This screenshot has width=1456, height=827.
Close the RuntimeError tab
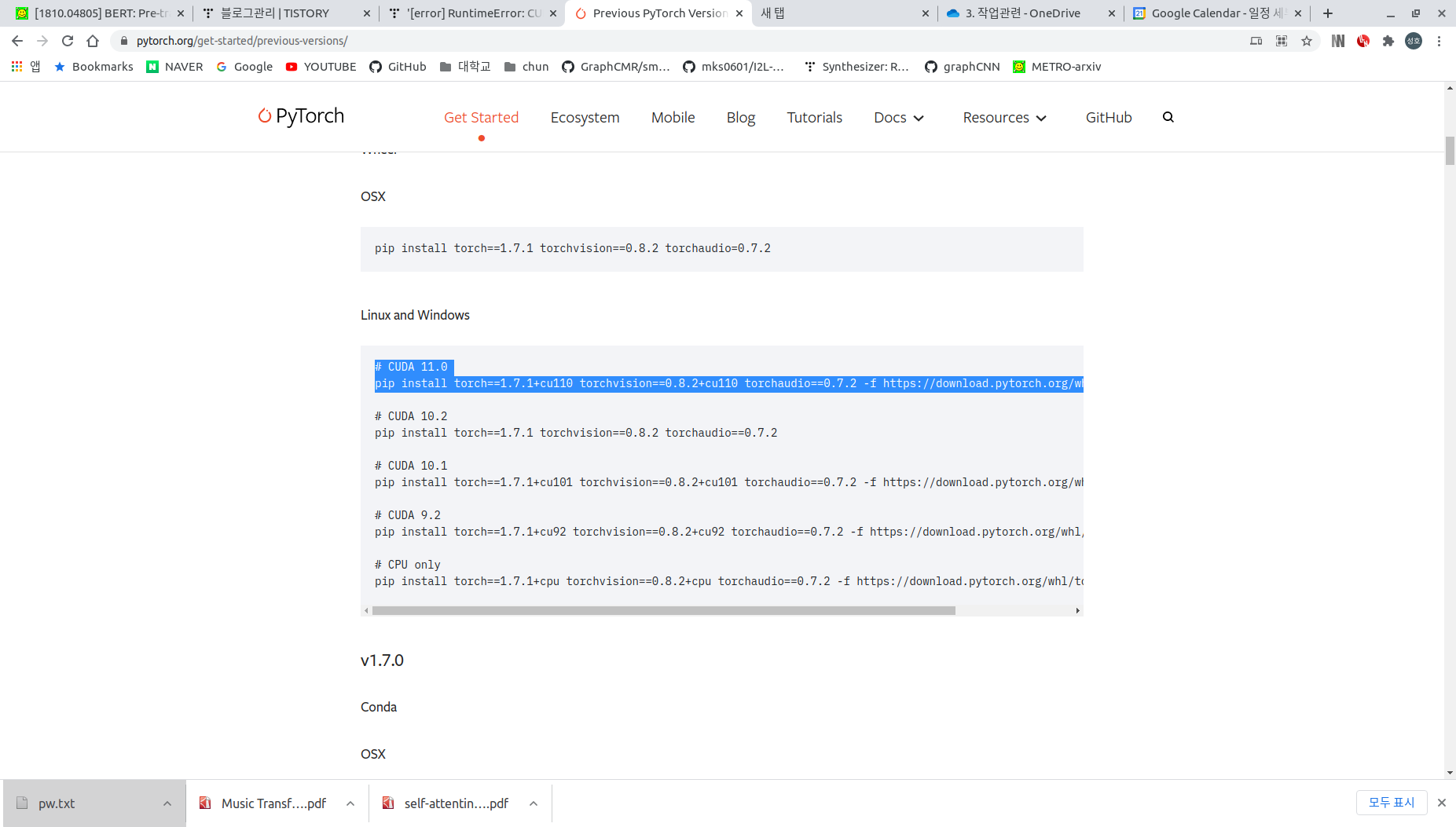pos(553,13)
